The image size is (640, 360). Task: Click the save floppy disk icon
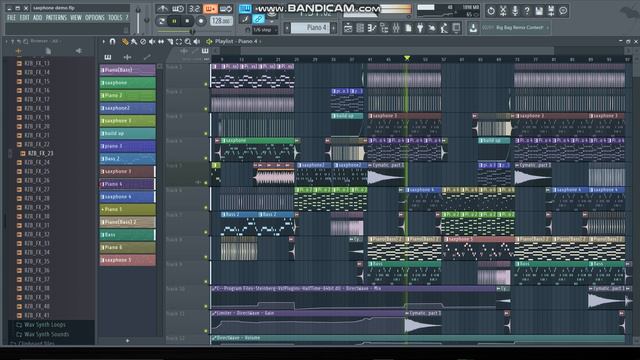(x=539, y=11)
